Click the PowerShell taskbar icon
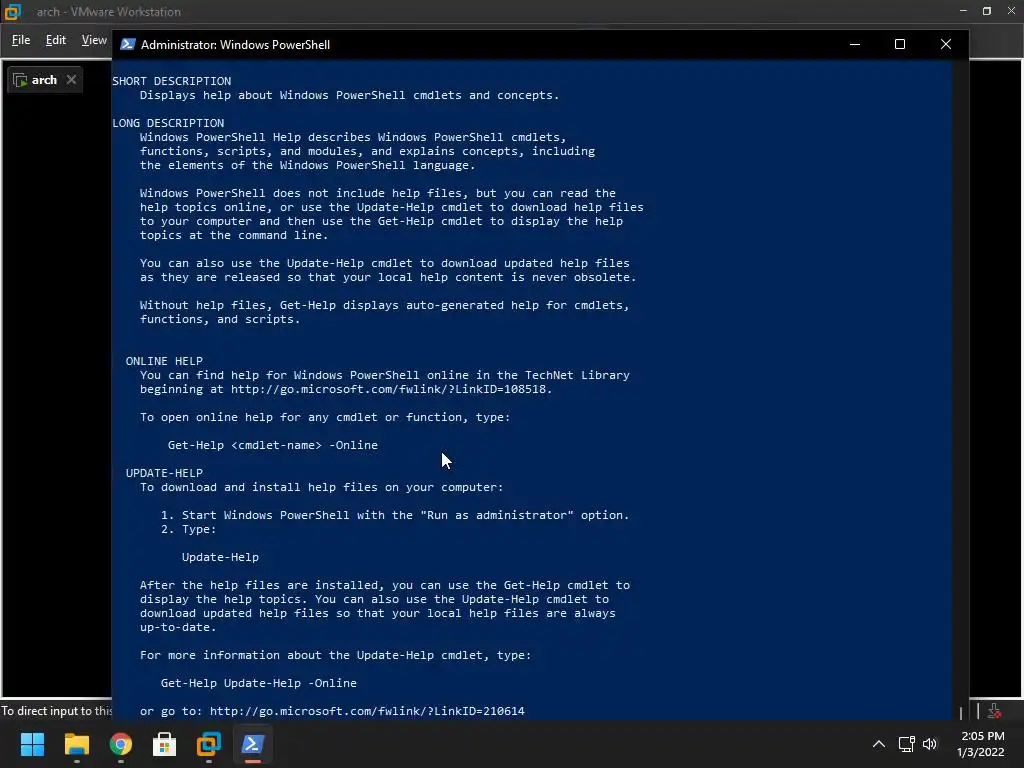This screenshot has width=1024, height=768. click(253, 744)
